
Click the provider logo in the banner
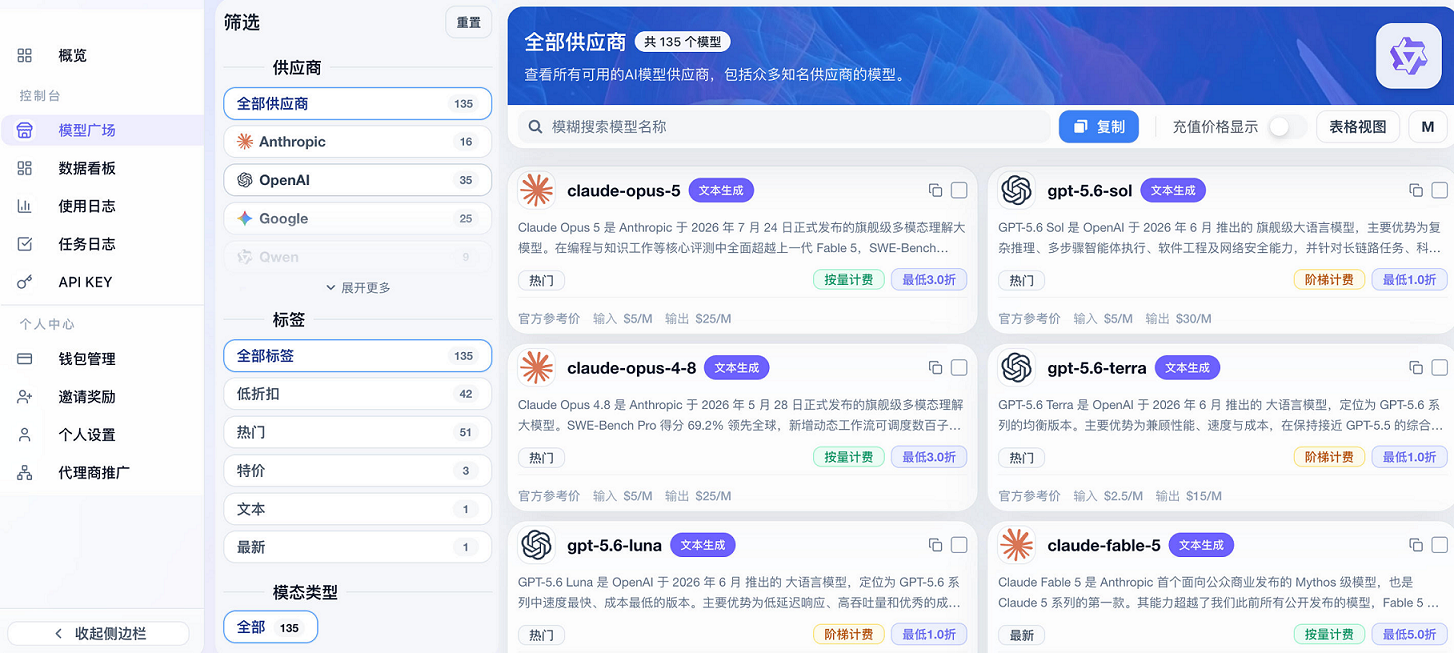(1408, 55)
